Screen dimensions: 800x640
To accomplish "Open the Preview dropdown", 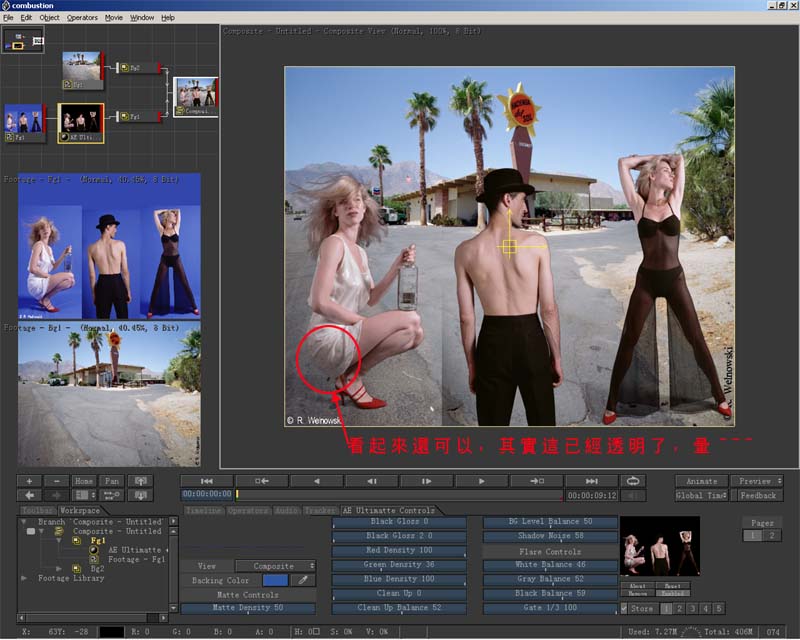I will pyautogui.click(x=757, y=481).
